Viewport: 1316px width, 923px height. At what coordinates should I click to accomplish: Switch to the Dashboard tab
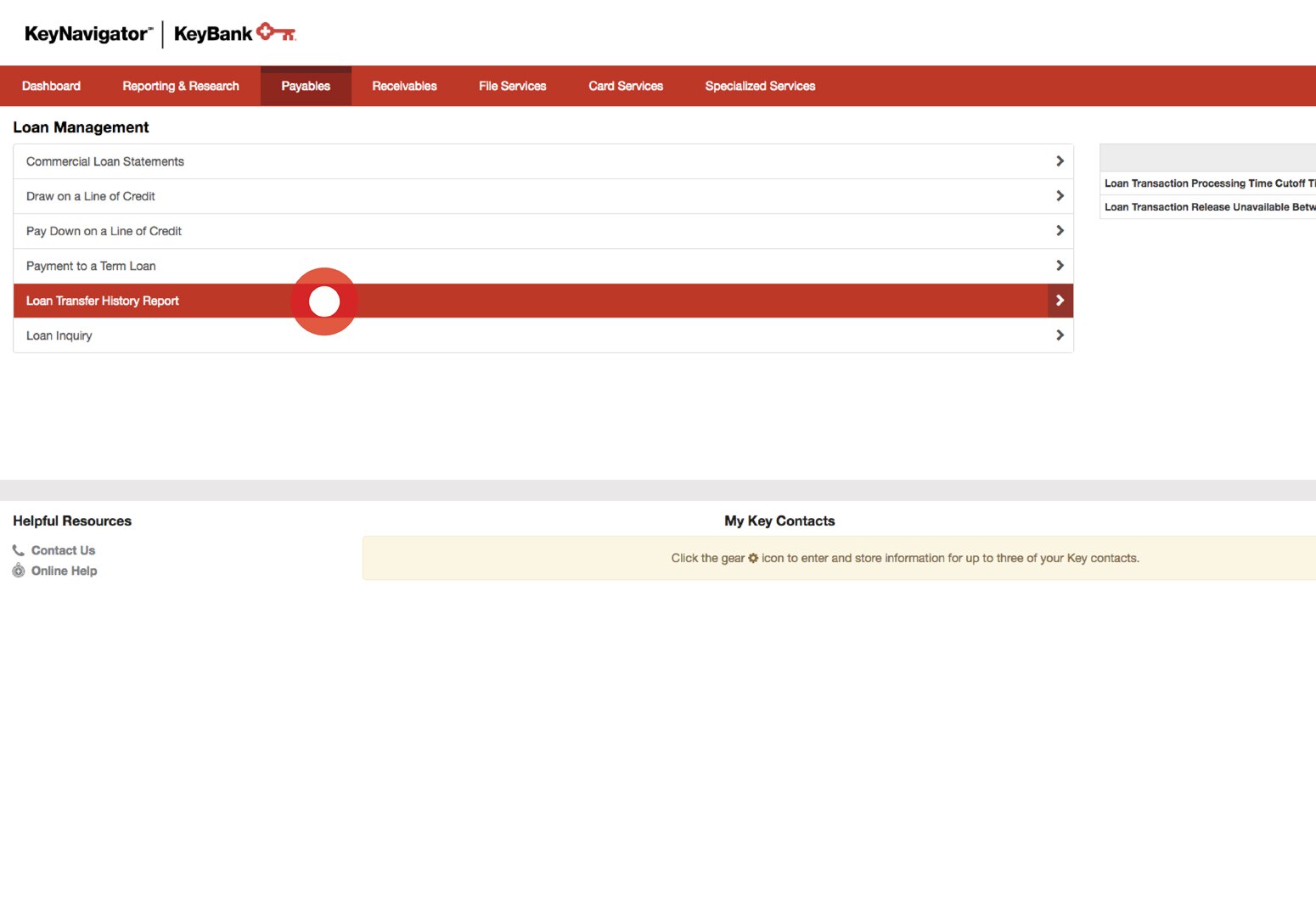51,85
